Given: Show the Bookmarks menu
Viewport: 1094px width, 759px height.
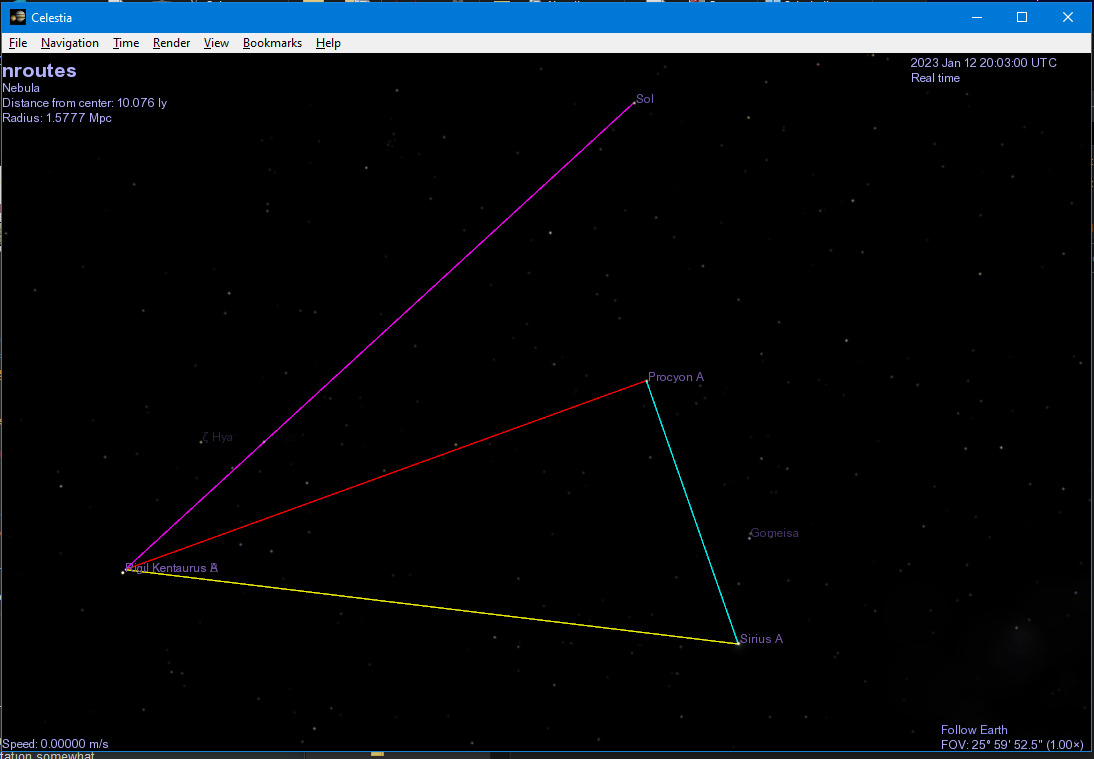Looking at the screenshot, I should click(272, 43).
